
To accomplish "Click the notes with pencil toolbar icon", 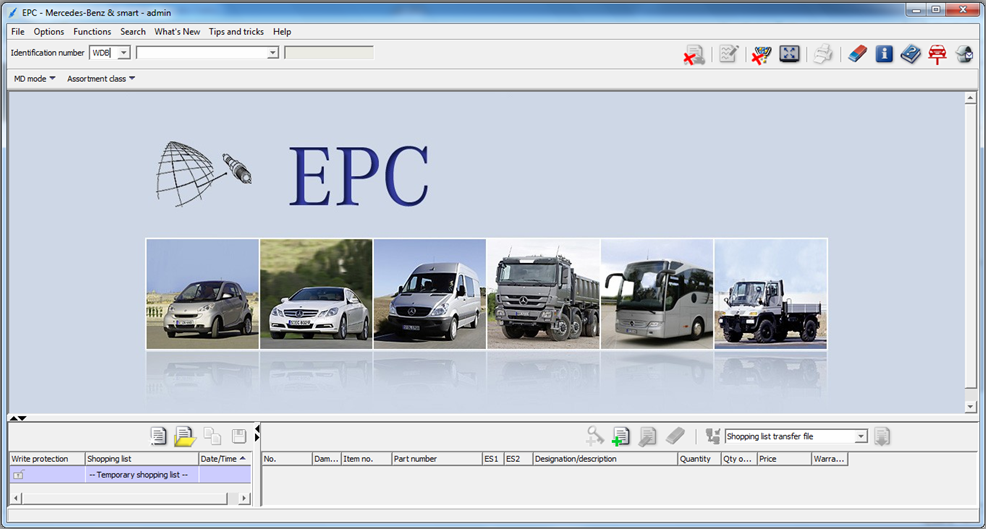I will [x=728, y=54].
